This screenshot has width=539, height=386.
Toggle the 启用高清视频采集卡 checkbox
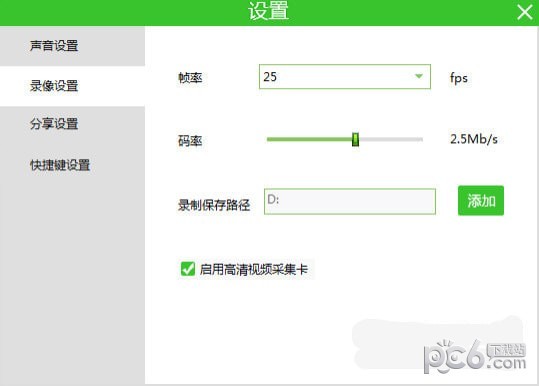(x=188, y=269)
